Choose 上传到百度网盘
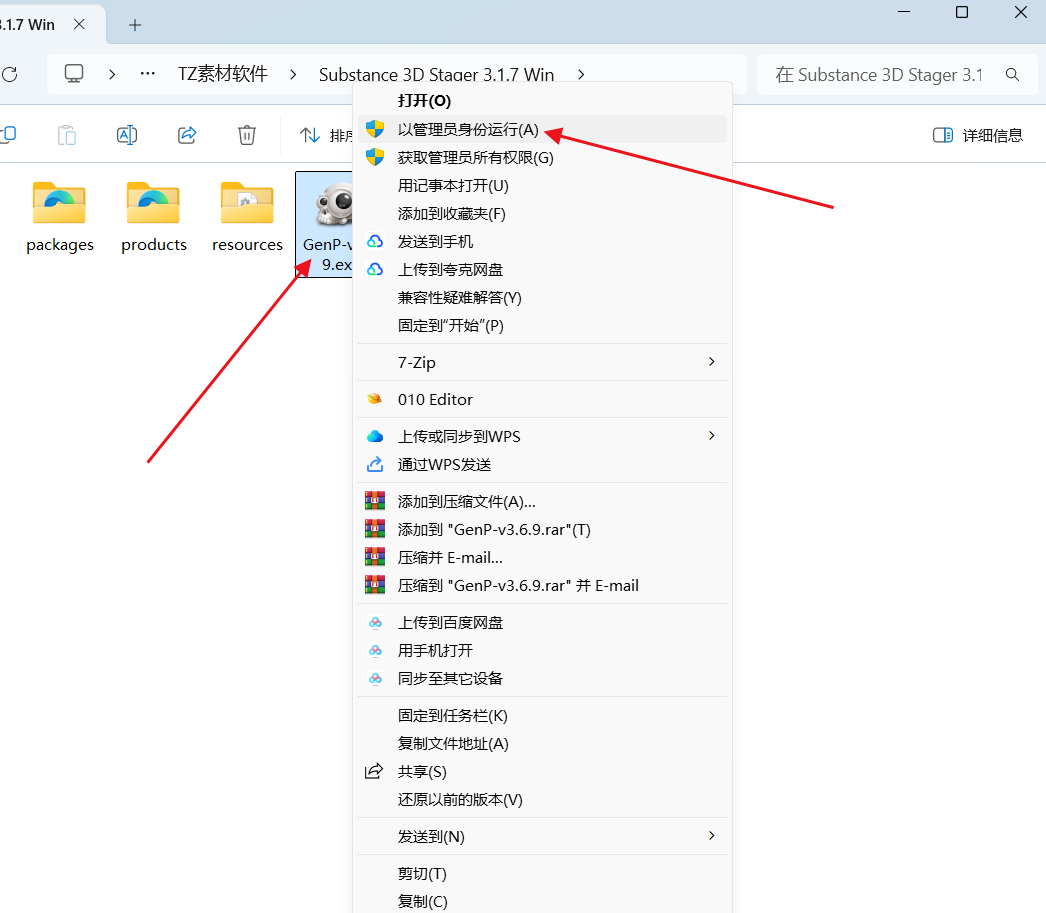The width and height of the screenshot is (1046, 913). tap(542, 622)
